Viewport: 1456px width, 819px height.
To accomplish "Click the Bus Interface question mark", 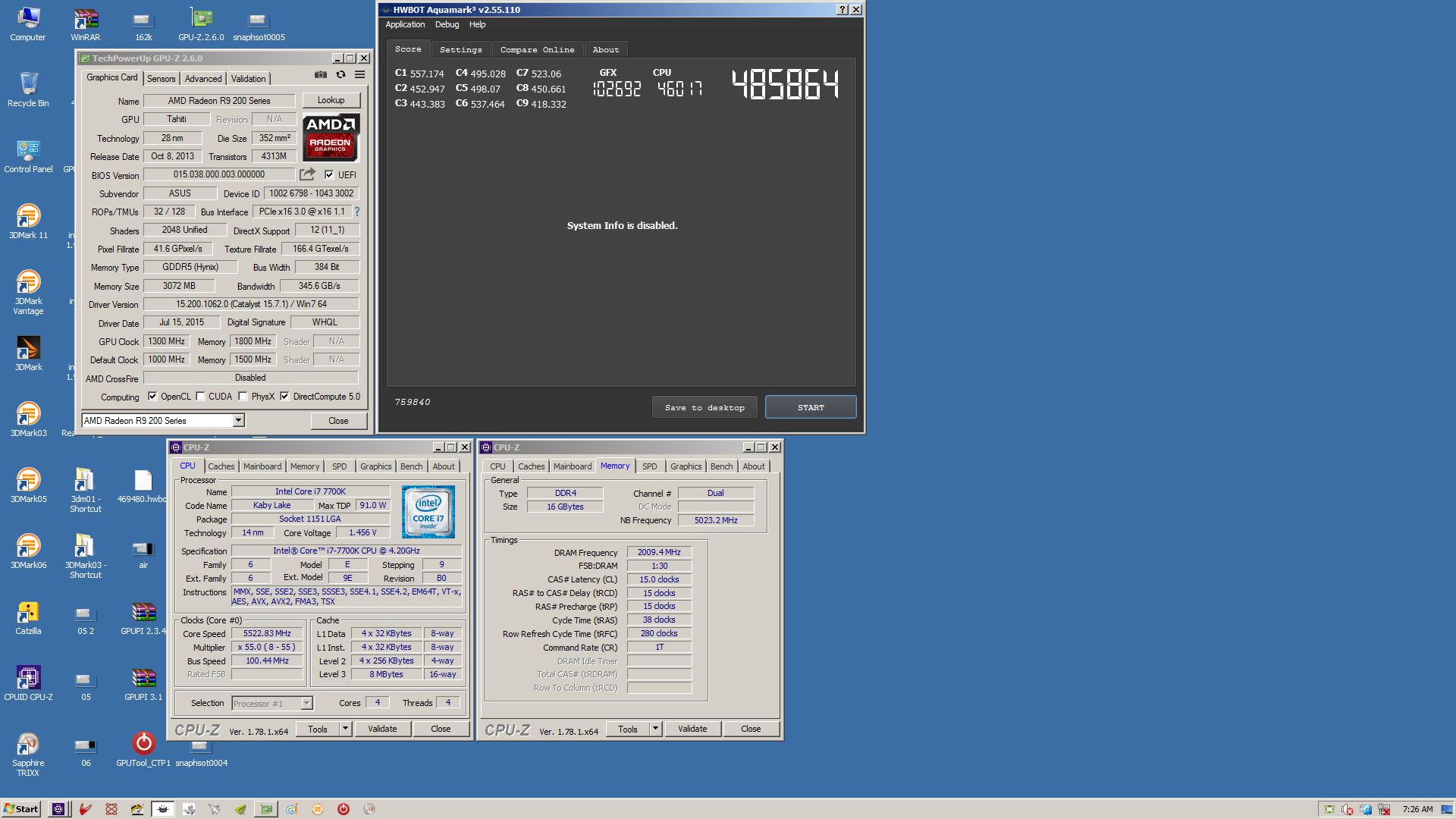I will click(x=357, y=212).
